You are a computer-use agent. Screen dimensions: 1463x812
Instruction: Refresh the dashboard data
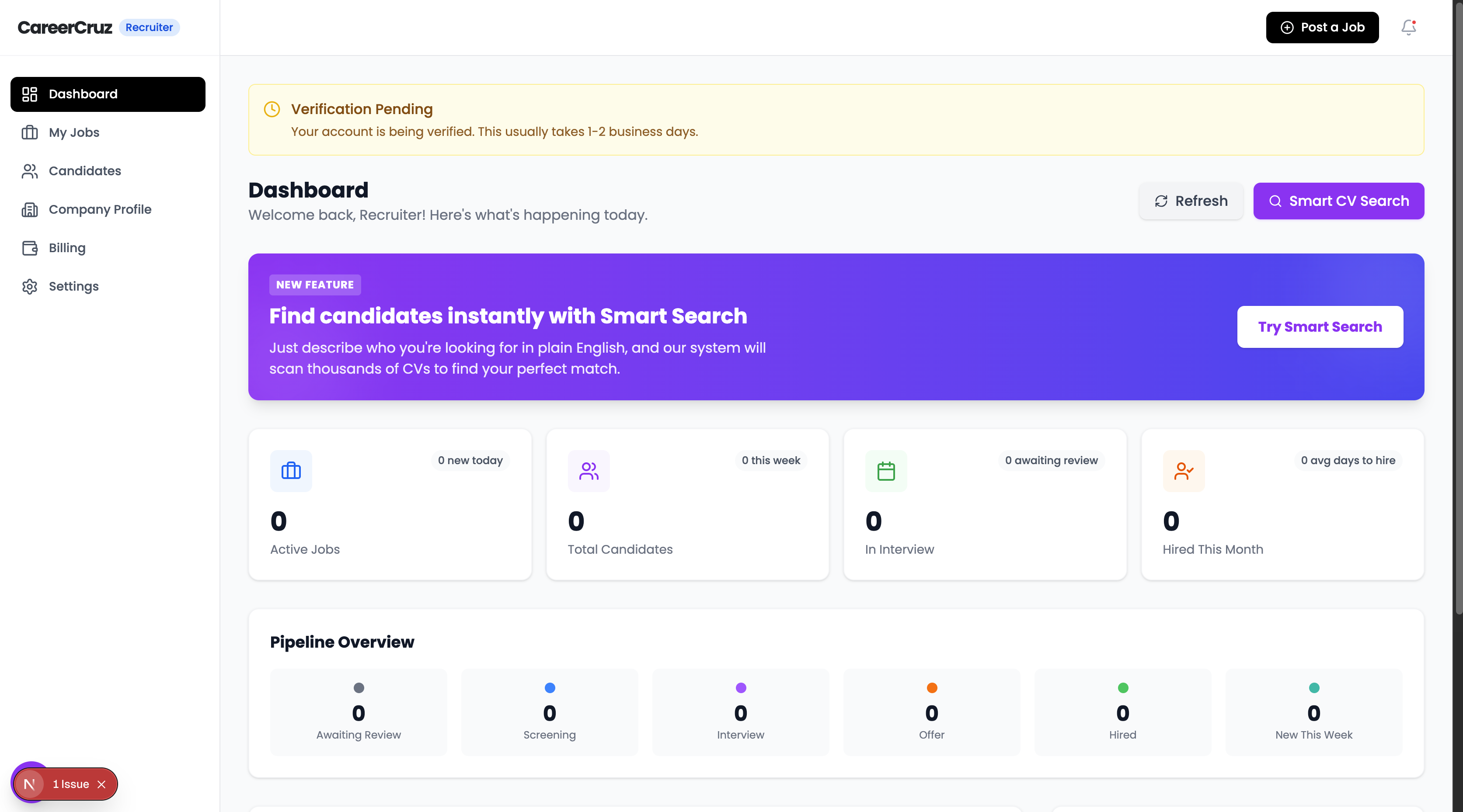1191,201
